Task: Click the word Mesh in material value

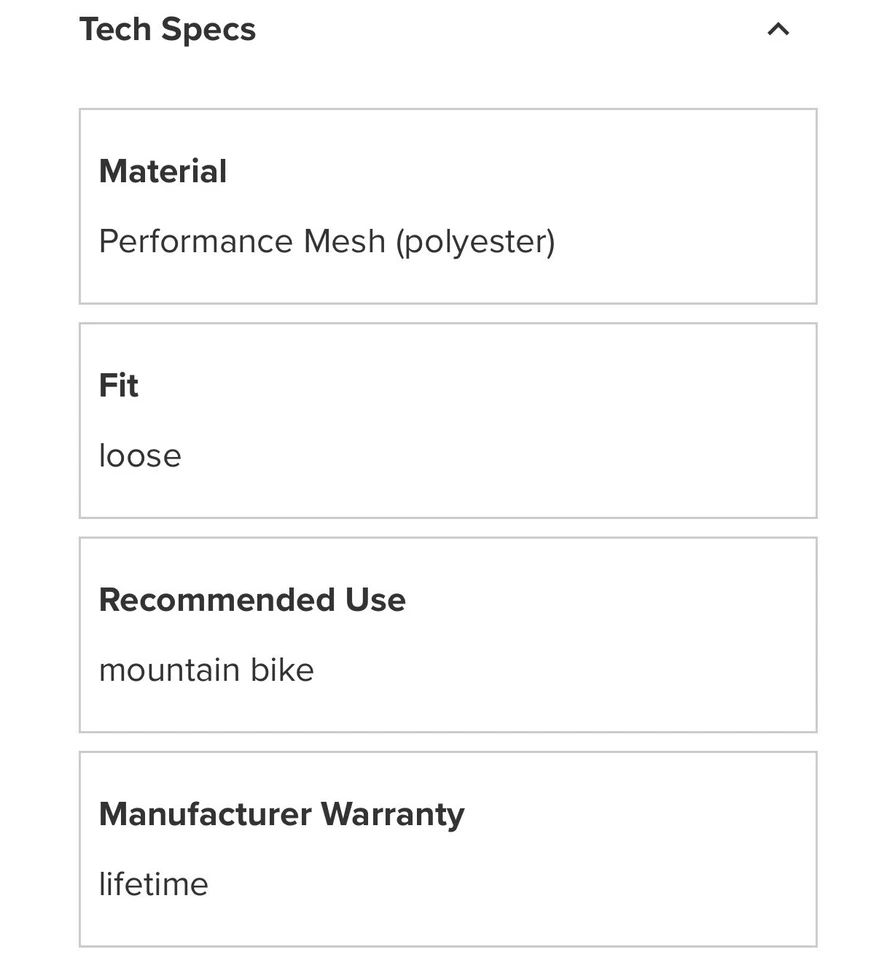Action: (x=344, y=242)
